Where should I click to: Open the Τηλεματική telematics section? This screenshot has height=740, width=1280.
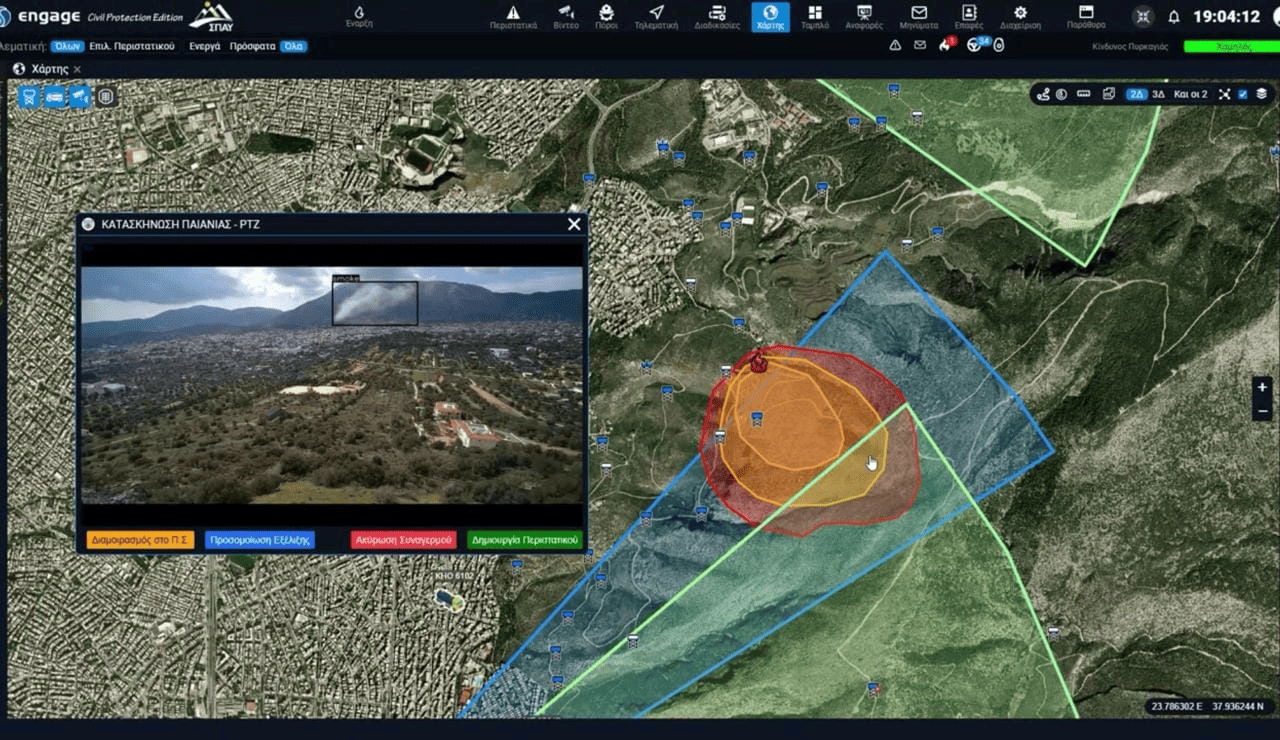656,16
